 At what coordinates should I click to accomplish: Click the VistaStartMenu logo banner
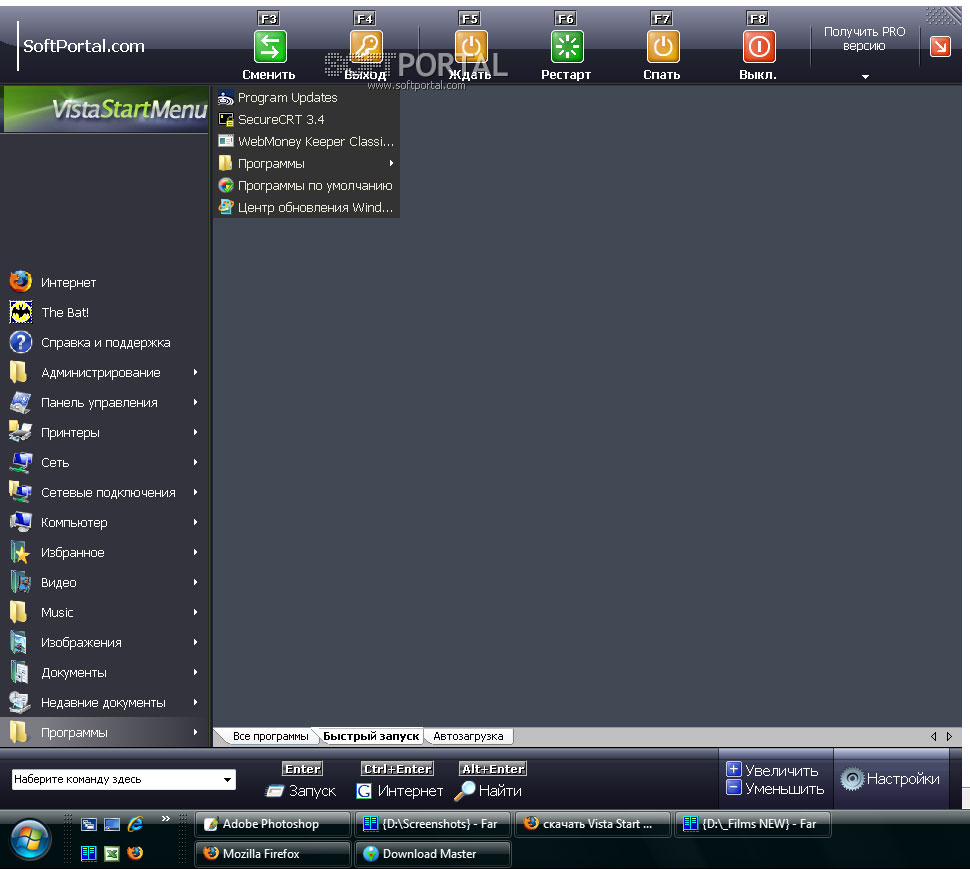[106, 109]
